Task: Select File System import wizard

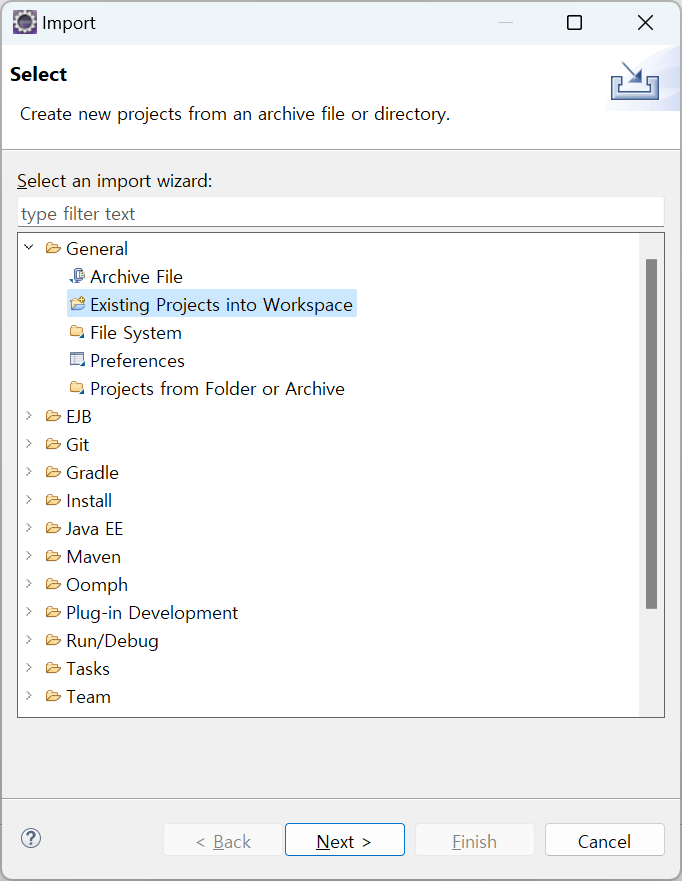Action: click(x=136, y=333)
